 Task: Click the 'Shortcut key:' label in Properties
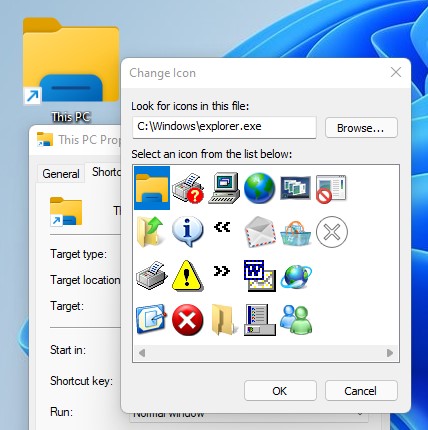tap(81, 381)
